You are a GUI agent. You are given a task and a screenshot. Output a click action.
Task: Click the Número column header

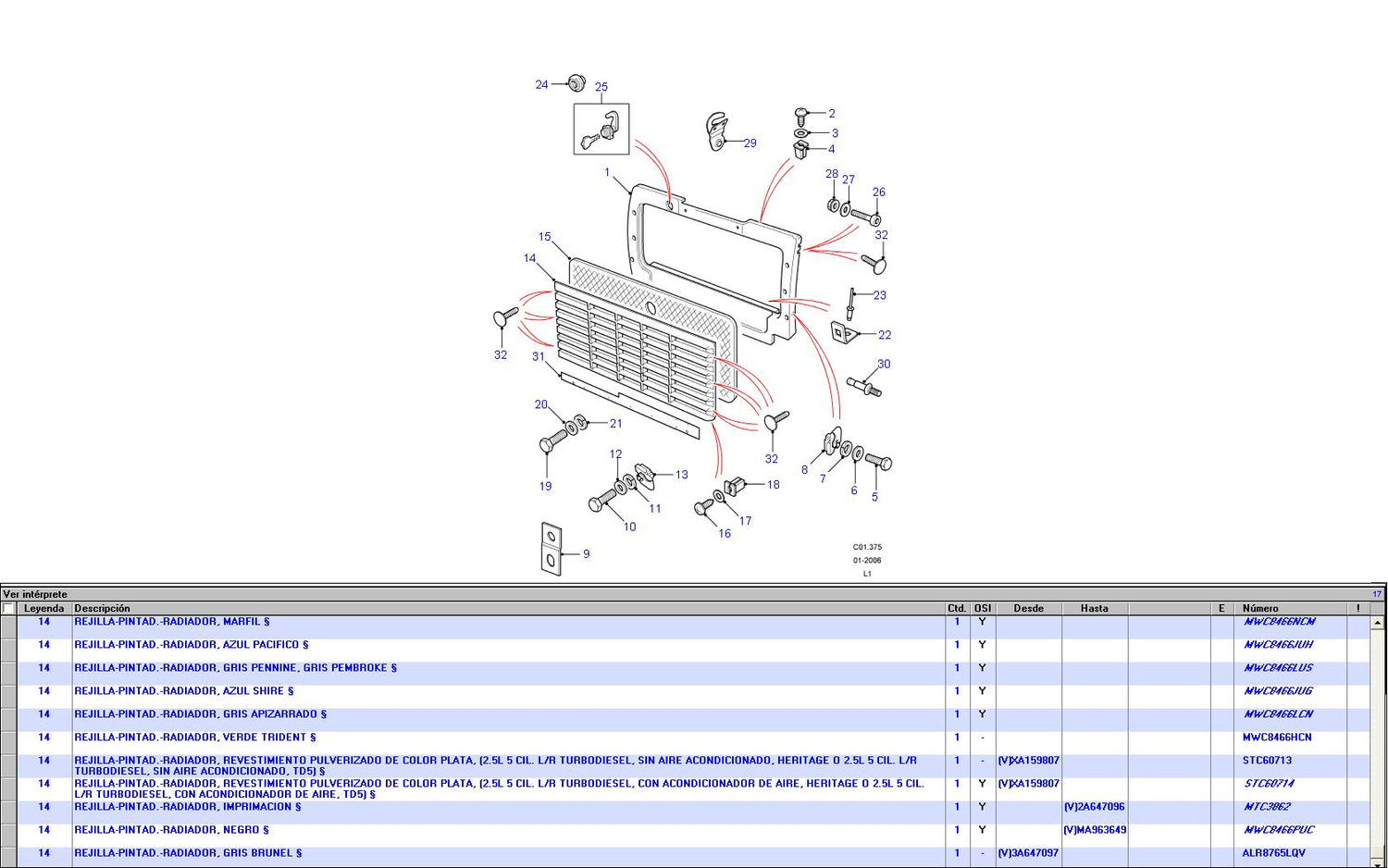click(1260, 609)
